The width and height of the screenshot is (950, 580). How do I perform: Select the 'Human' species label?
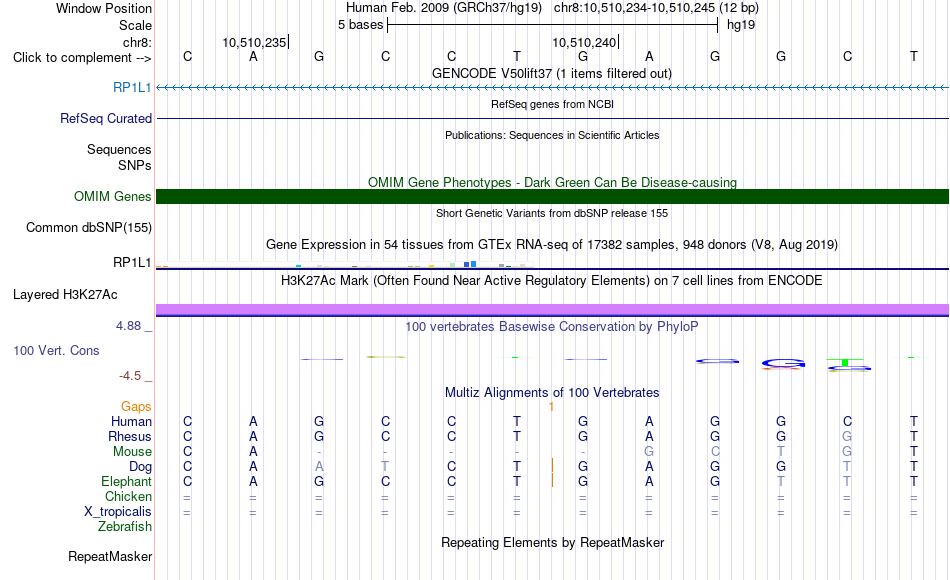(131, 421)
